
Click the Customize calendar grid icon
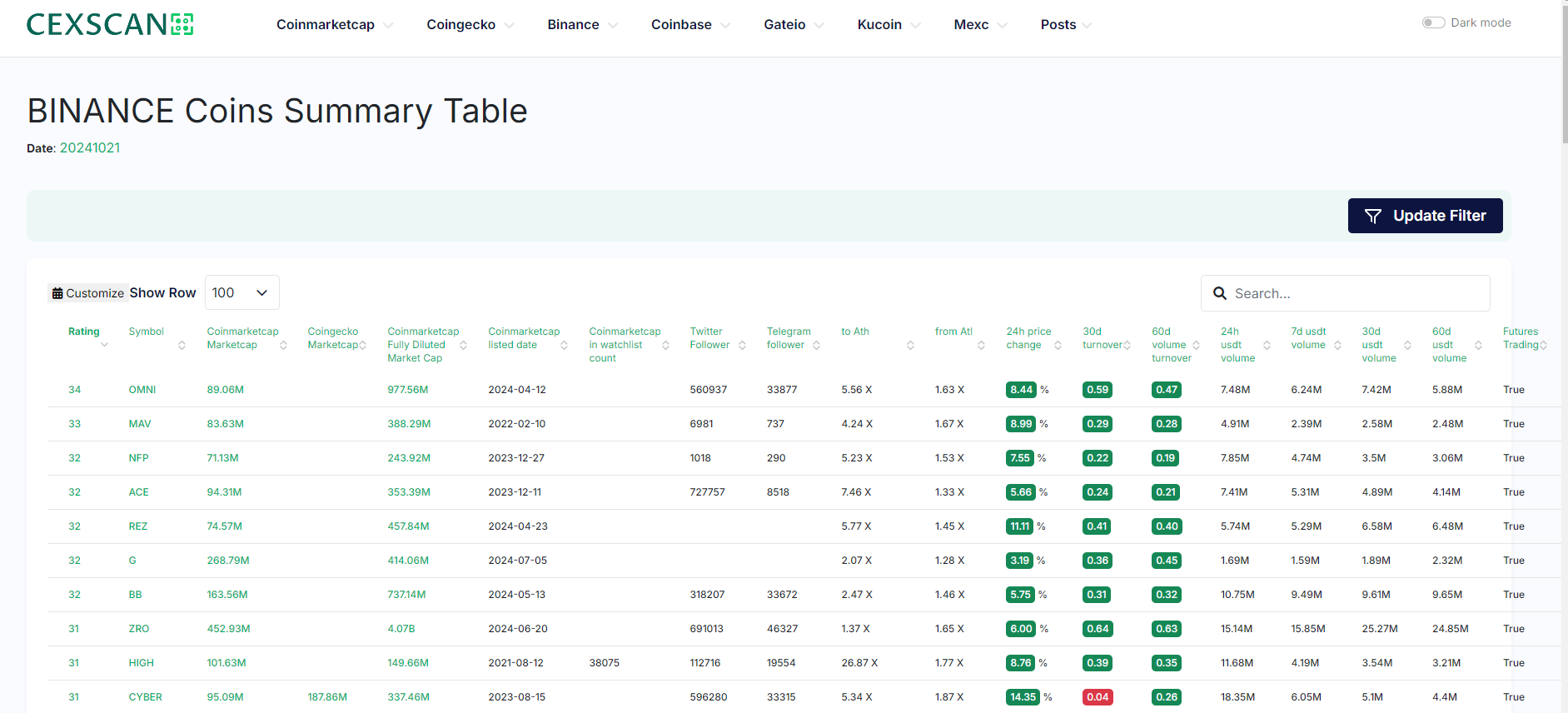(x=57, y=293)
